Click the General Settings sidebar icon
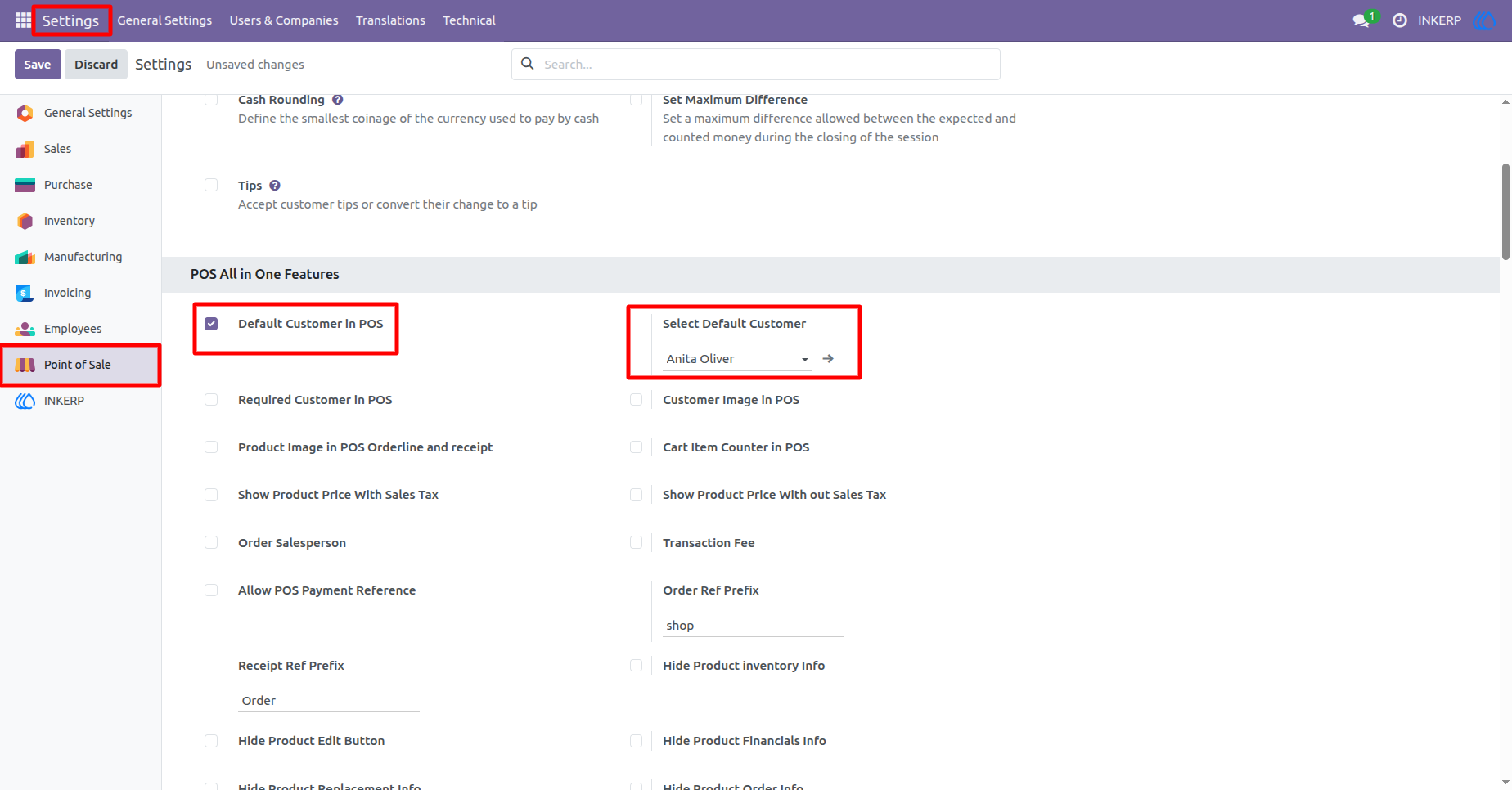The height and width of the screenshot is (790, 1512). pyautogui.click(x=25, y=113)
